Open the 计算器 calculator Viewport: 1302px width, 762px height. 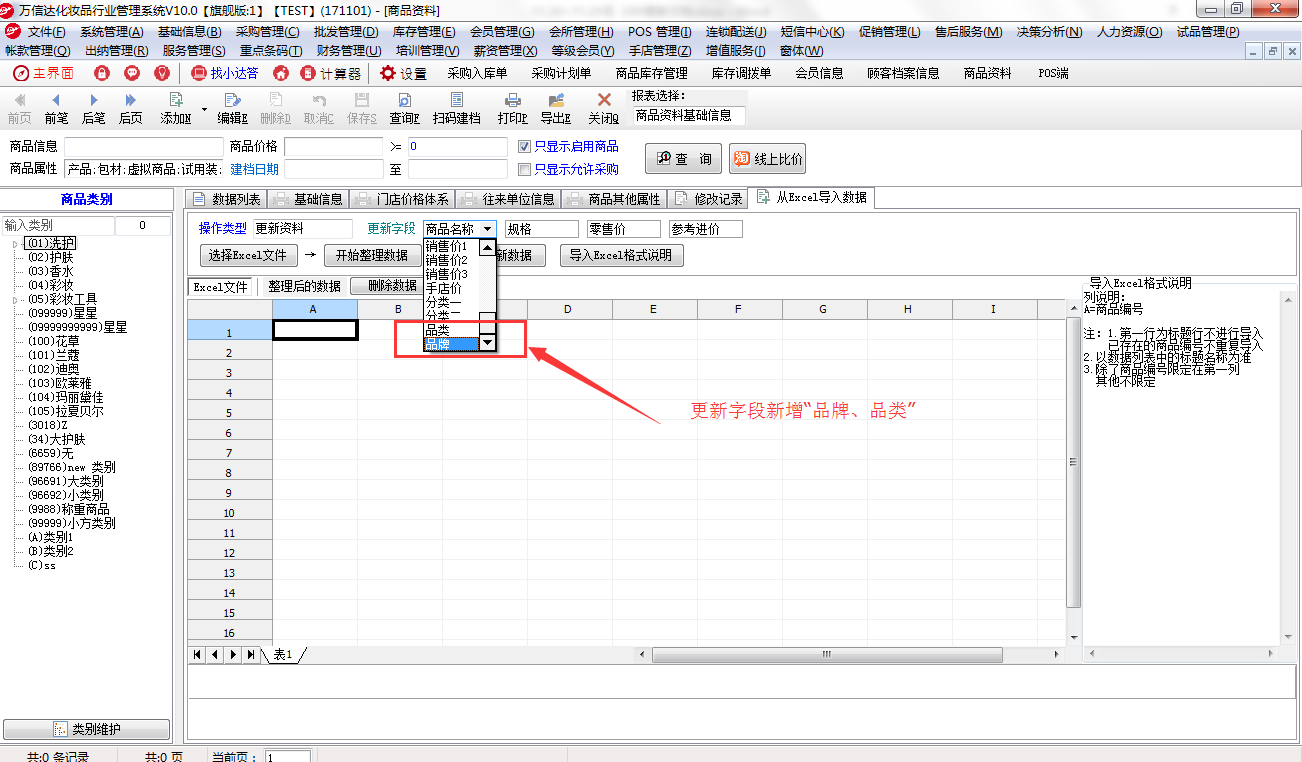[x=331, y=73]
